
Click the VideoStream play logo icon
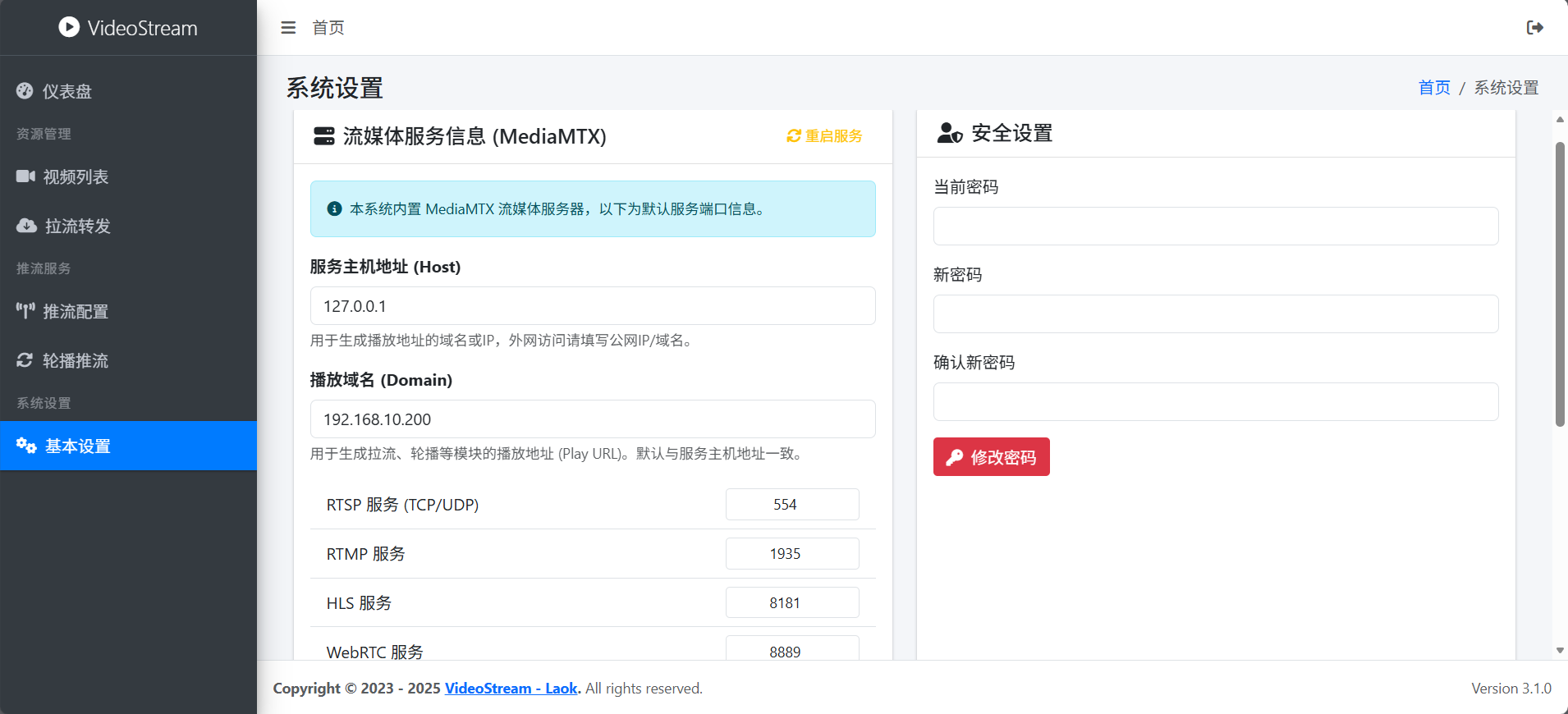[69, 27]
